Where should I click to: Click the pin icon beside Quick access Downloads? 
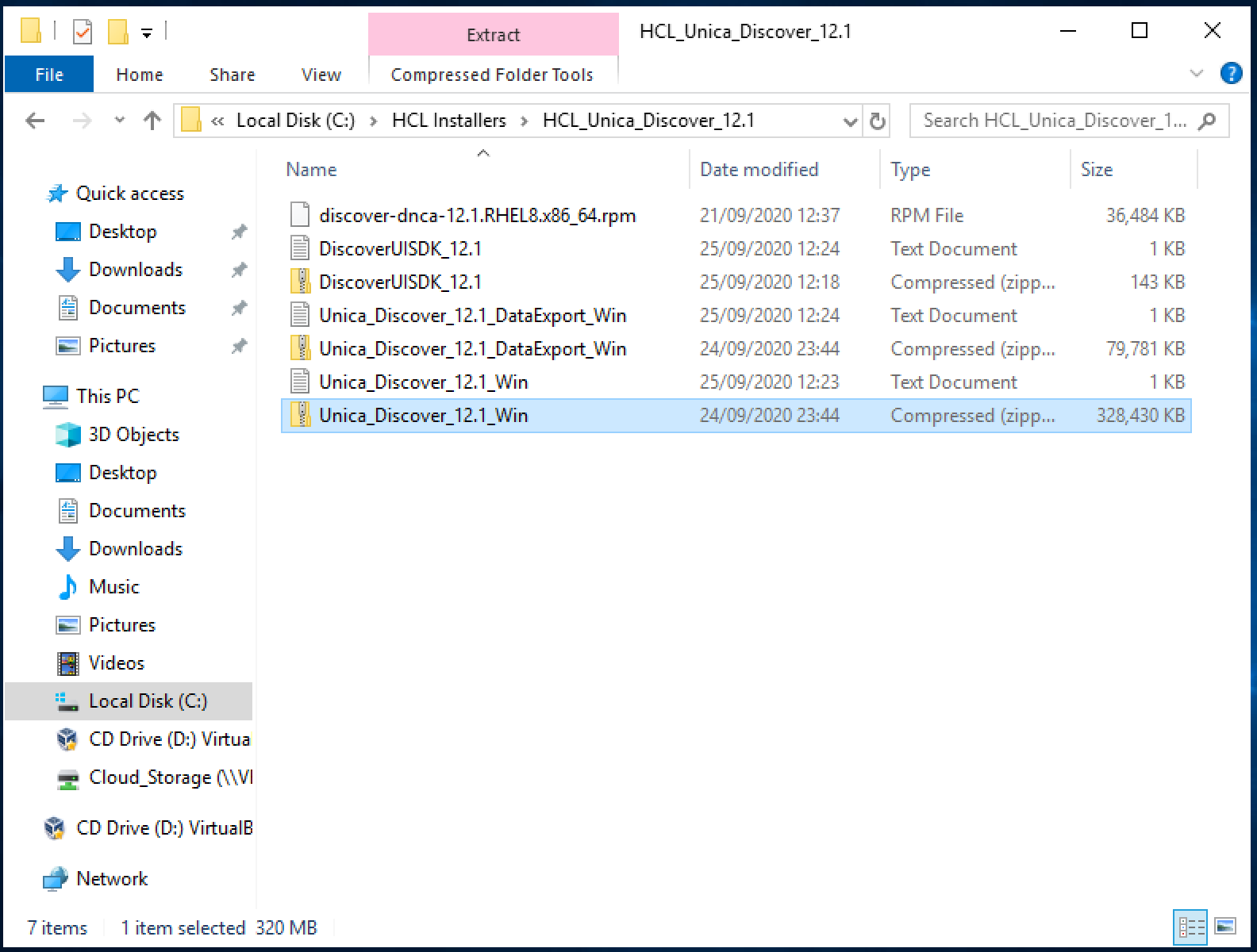click(239, 270)
